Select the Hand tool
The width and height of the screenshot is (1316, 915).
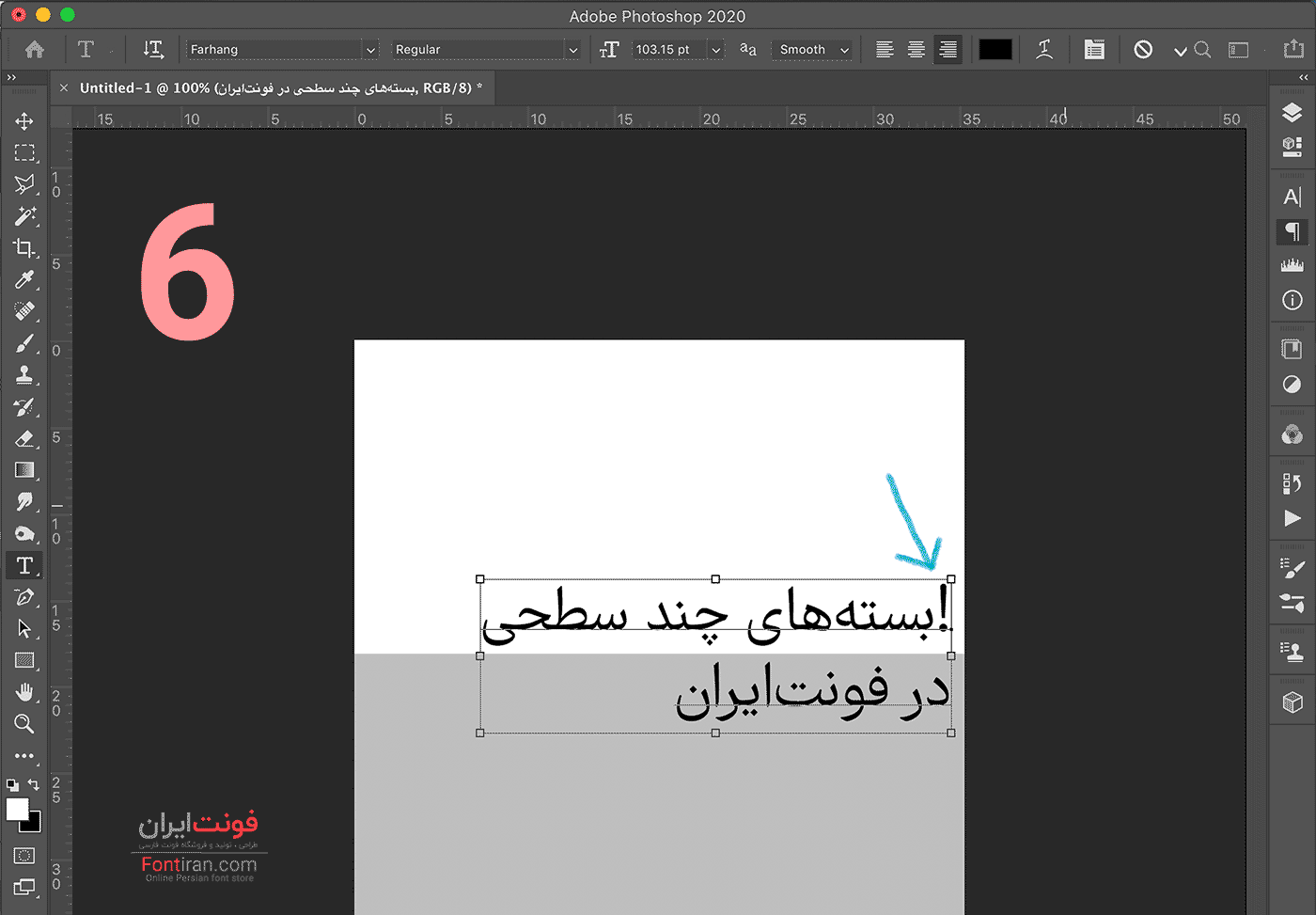click(x=24, y=692)
